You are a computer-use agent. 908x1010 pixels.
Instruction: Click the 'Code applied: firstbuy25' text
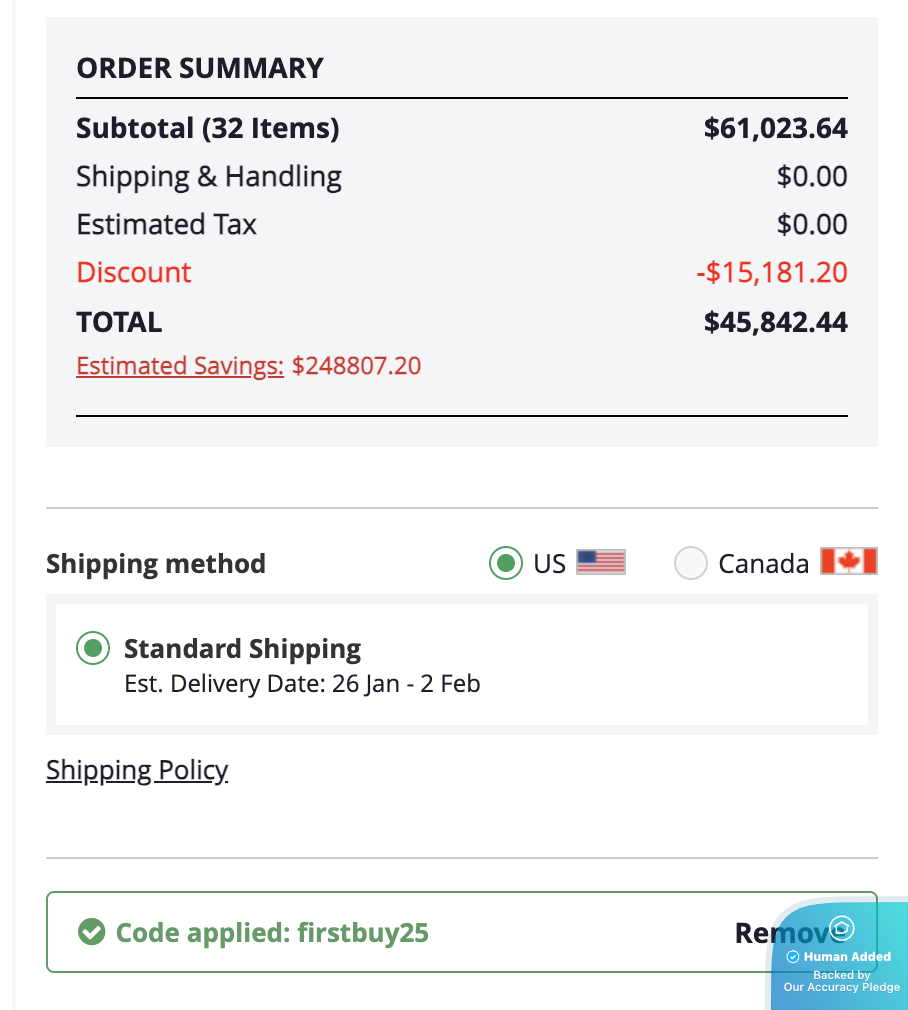click(272, 933)
